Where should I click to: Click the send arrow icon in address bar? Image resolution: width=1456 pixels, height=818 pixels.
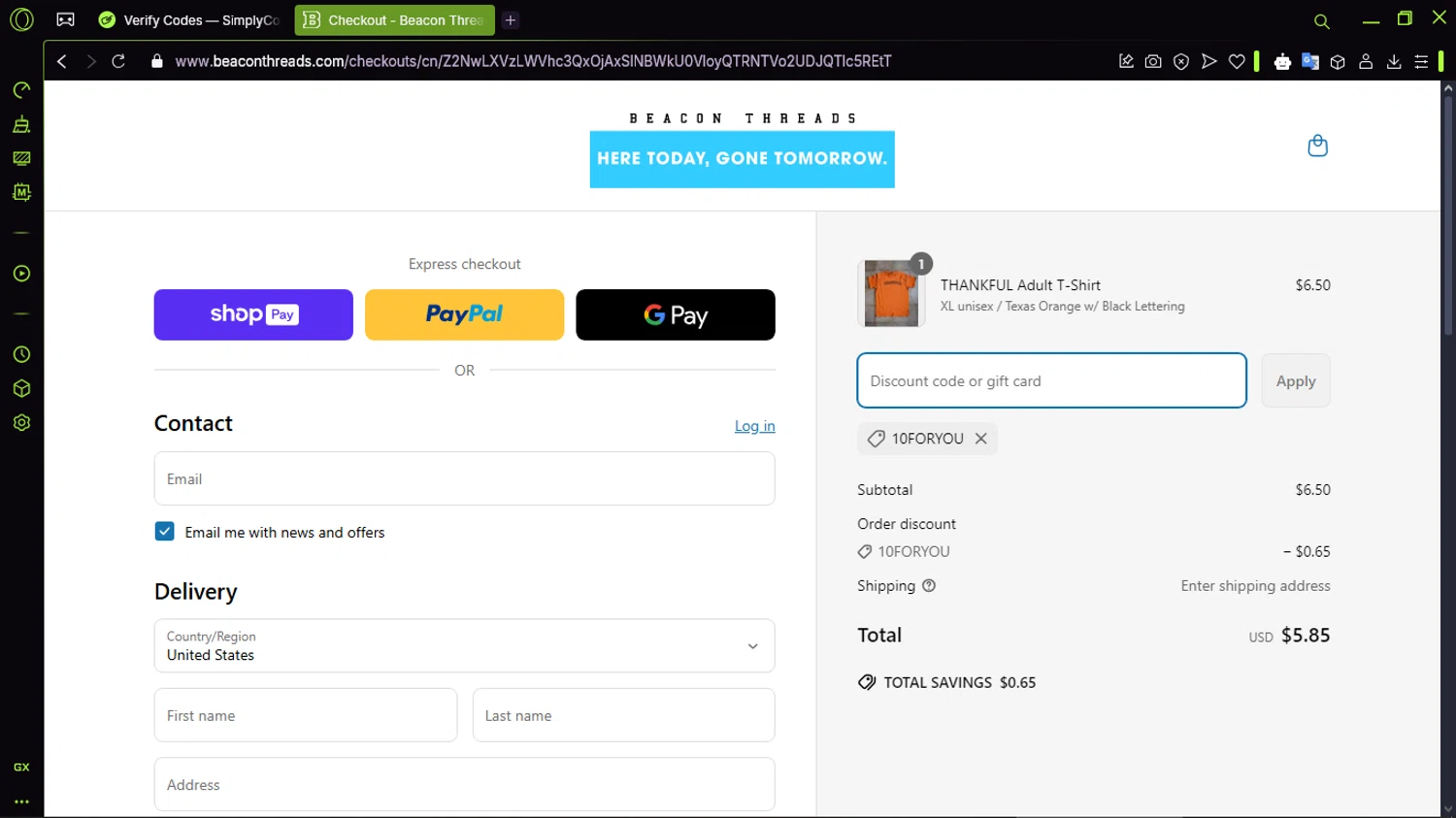1208,61
